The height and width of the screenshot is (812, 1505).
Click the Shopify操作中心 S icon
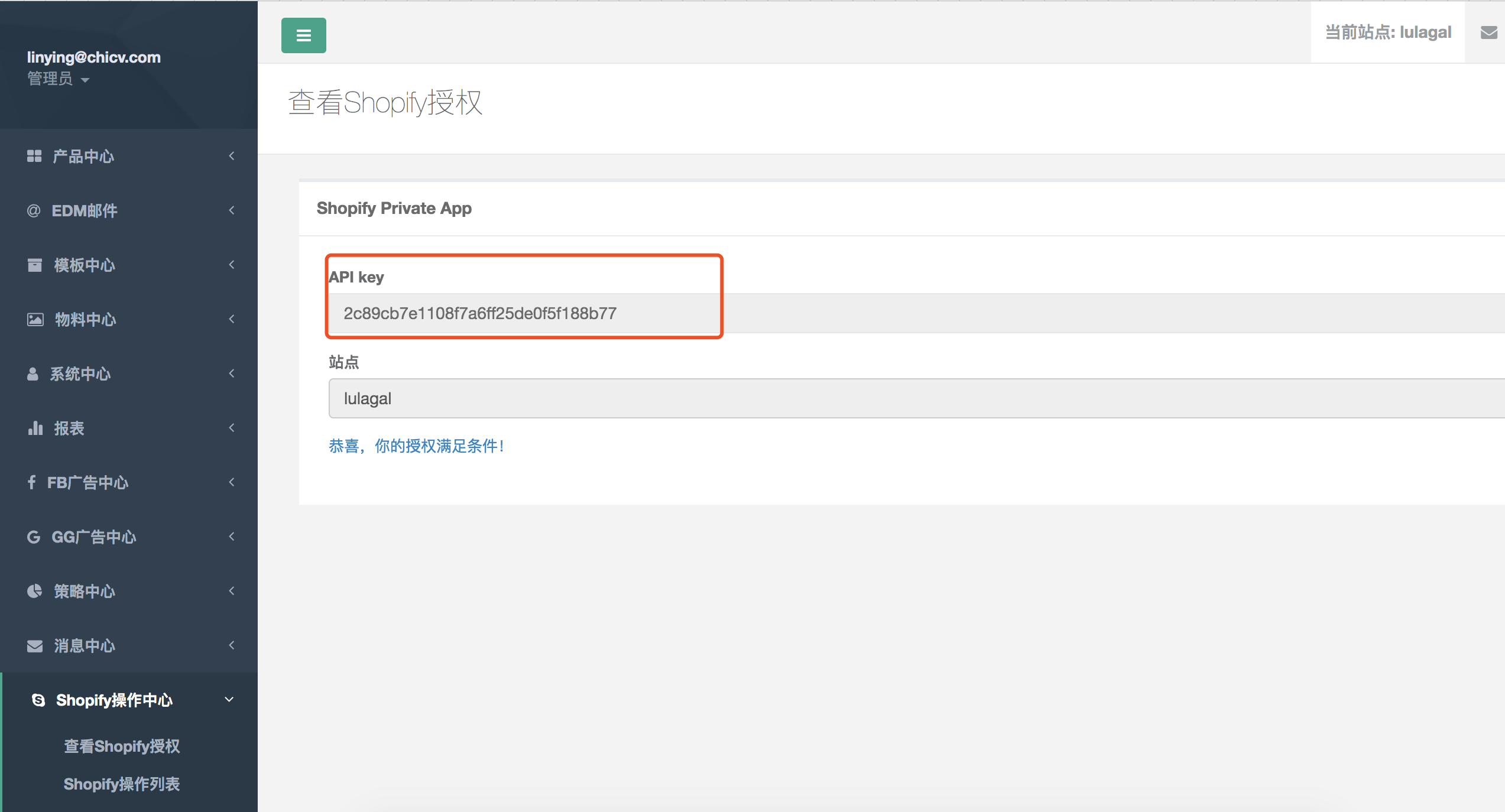tap(38, 700)
